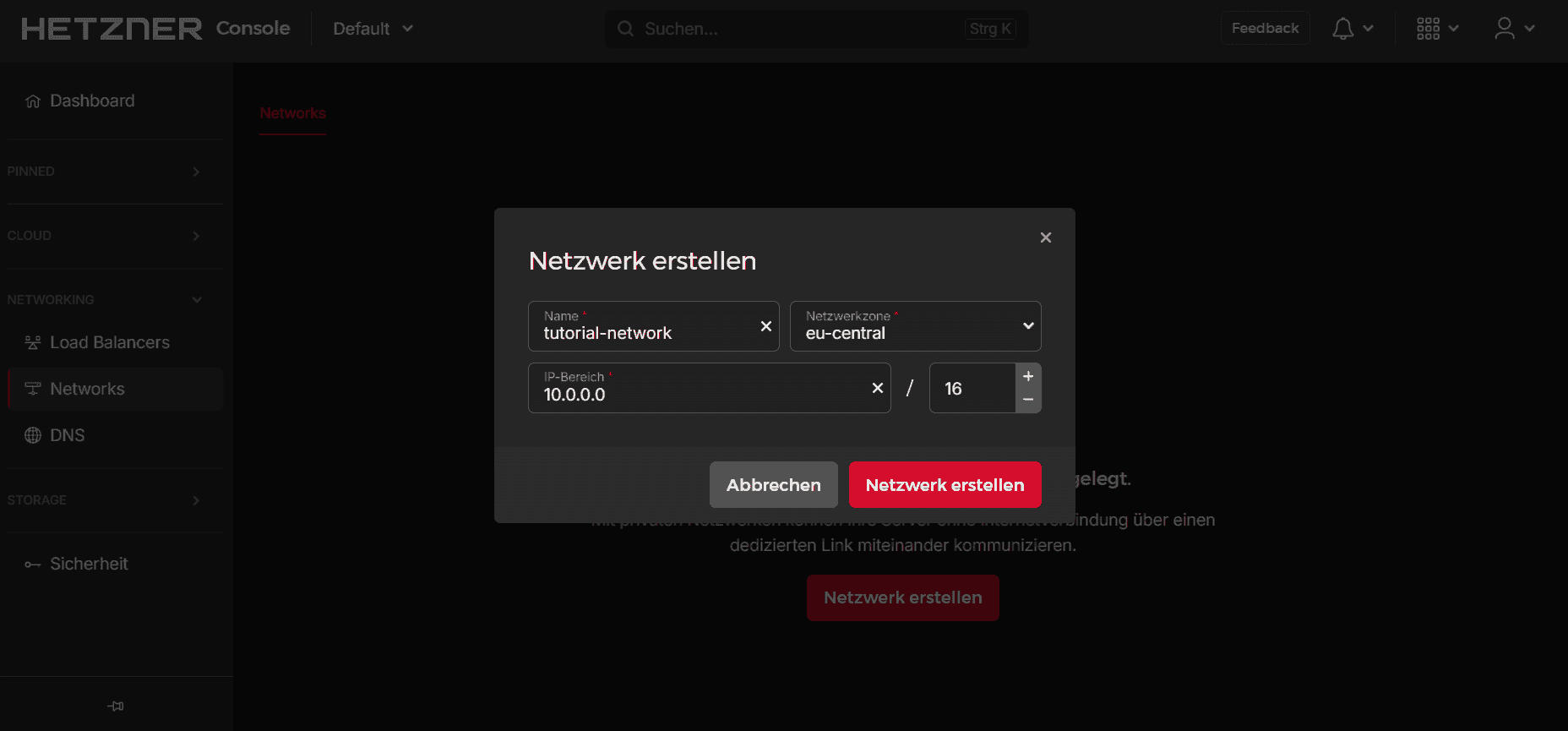1568x731 pixels.
Task: Clear the IP-Bereich field
Action: click(877, 388)
